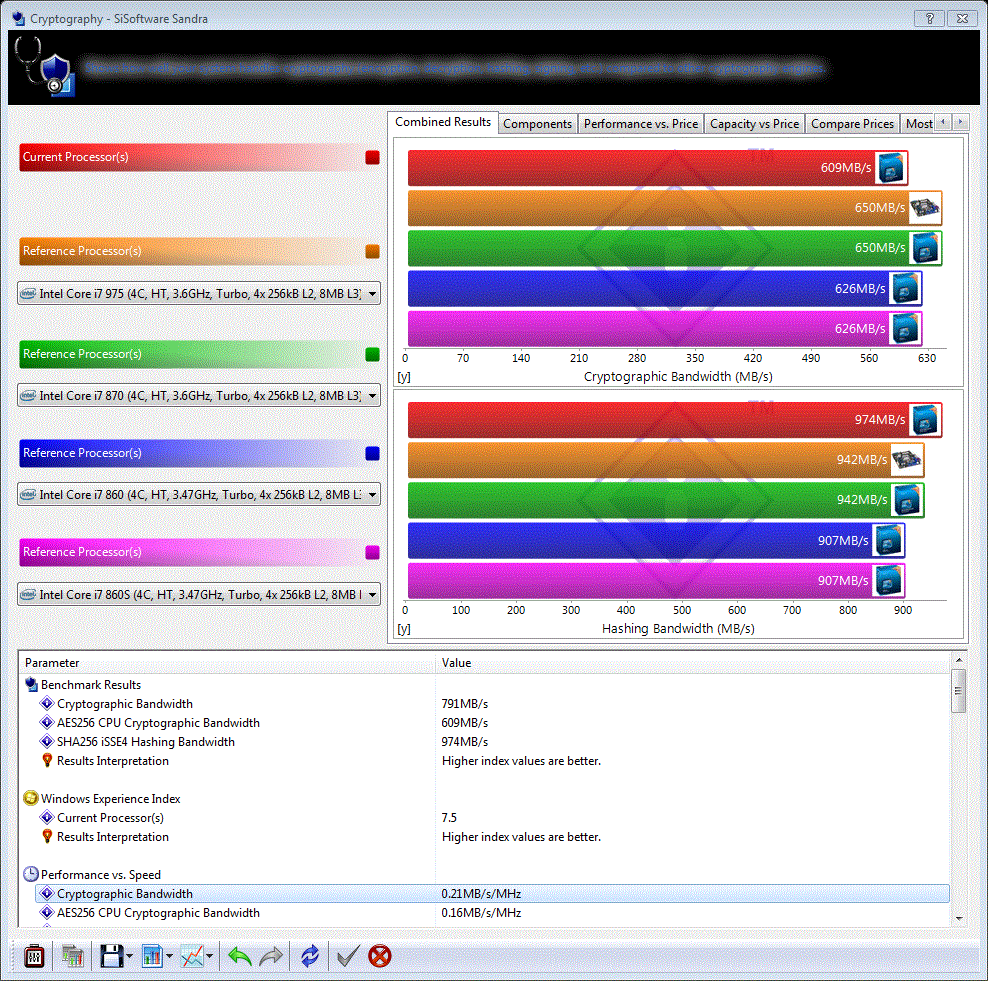The height and width of the screenshot is (981, 988).
Task: Click the Performance vs. Speed clock icon
Action: coord(31,875)
